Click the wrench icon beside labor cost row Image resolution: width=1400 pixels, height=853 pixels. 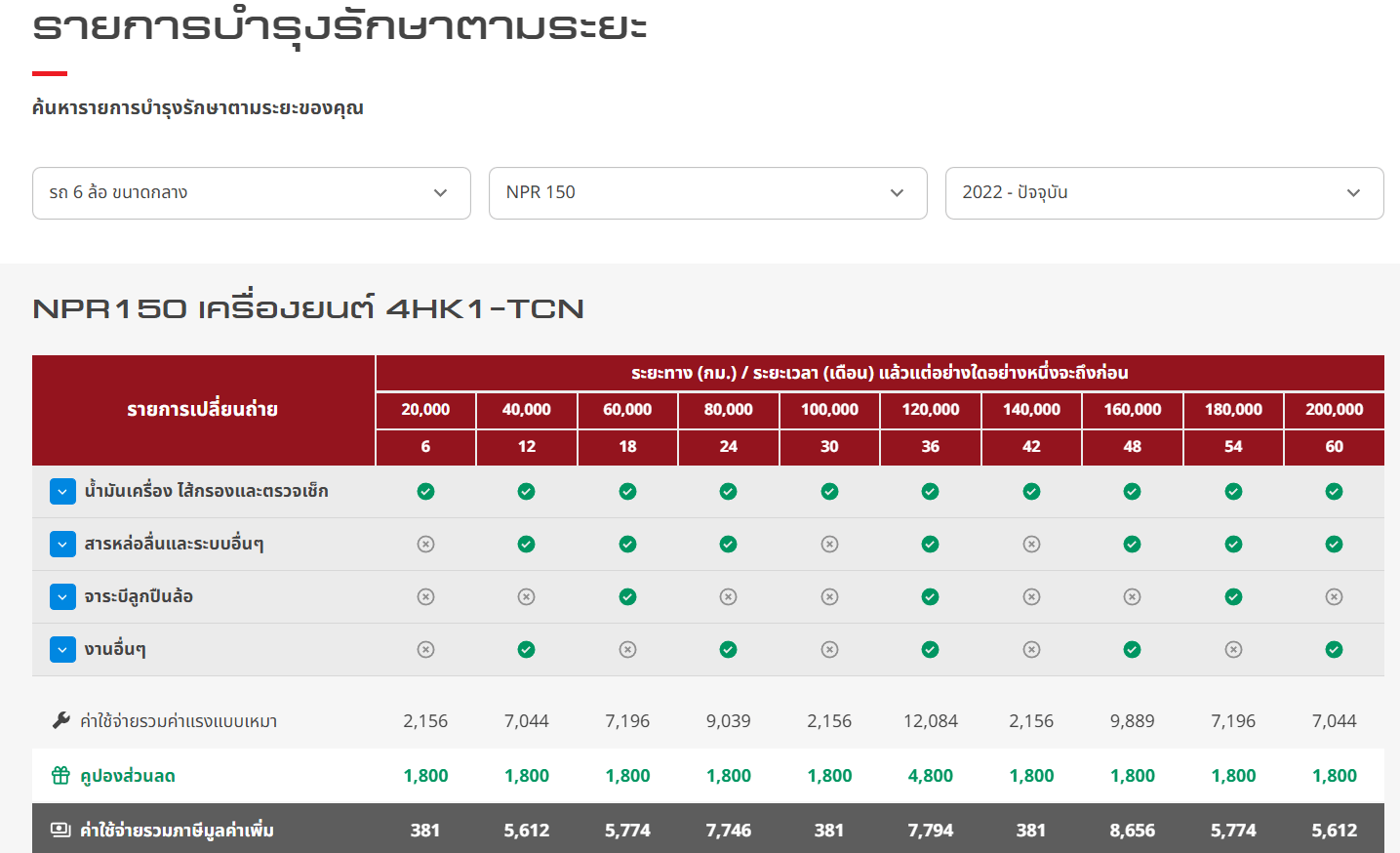(60, 721)
